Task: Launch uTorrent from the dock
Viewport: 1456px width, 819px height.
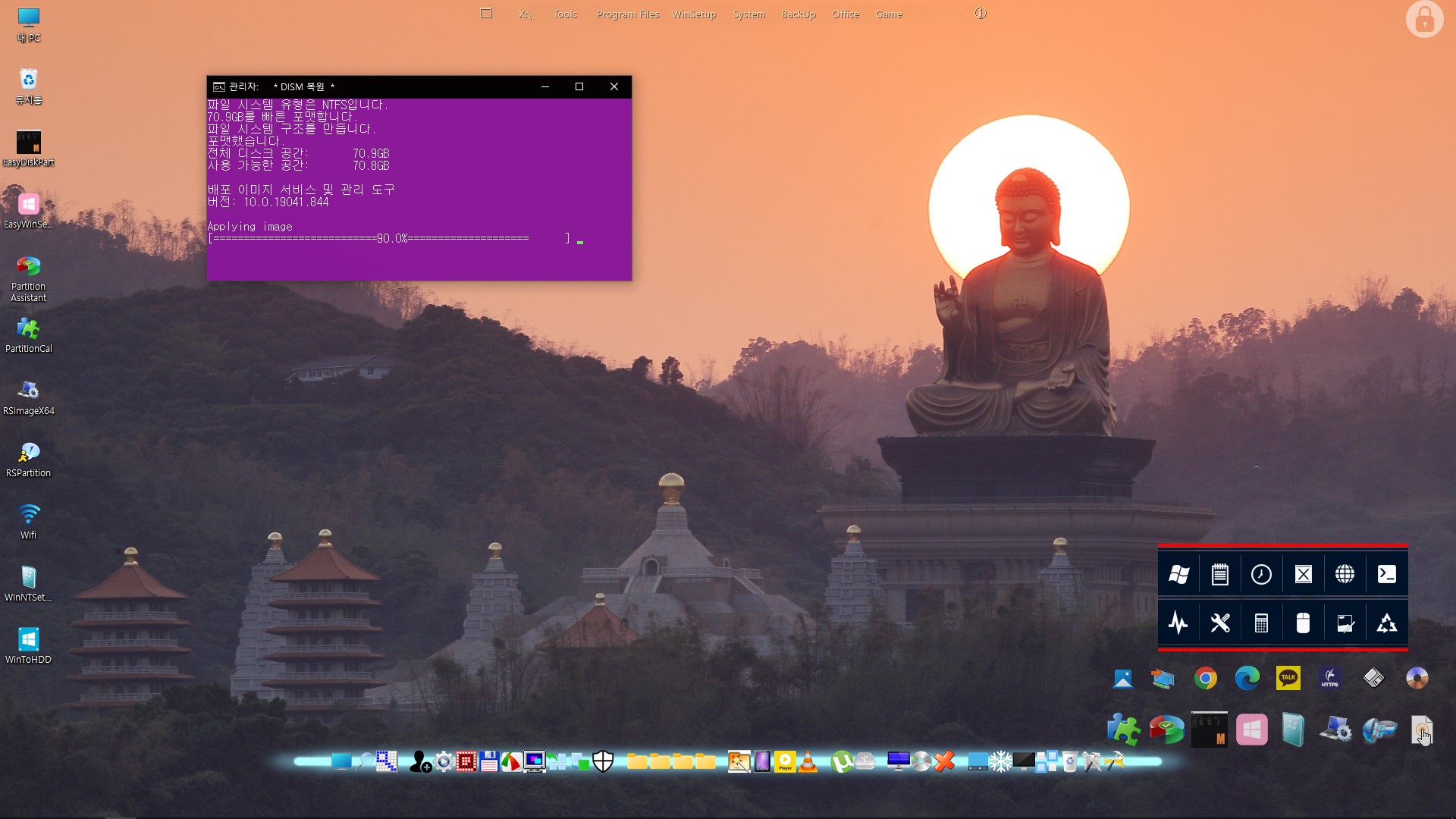Action: [x=841, y=761]
